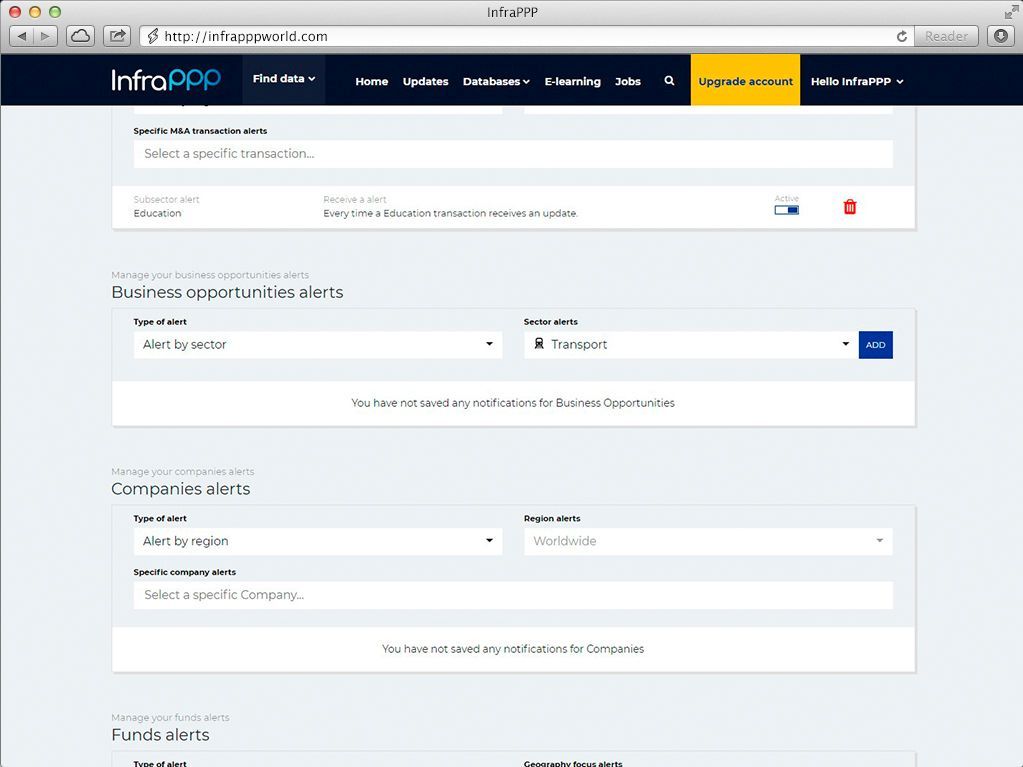Open the browser downloads icon
1023x767 pixels.
1000,36
